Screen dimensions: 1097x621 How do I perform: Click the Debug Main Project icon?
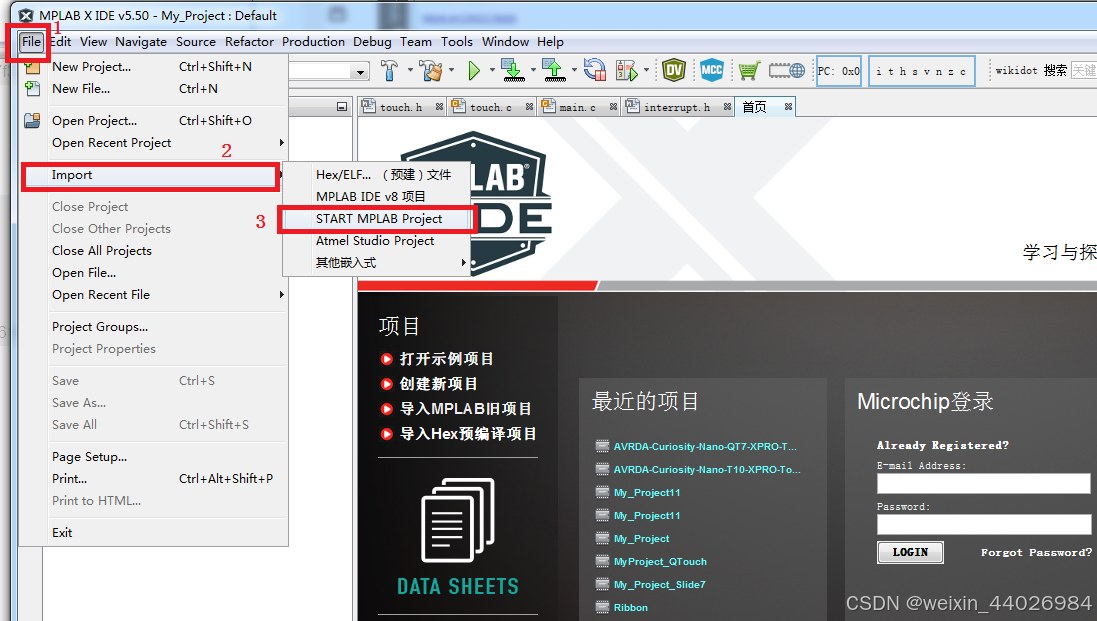627,70
